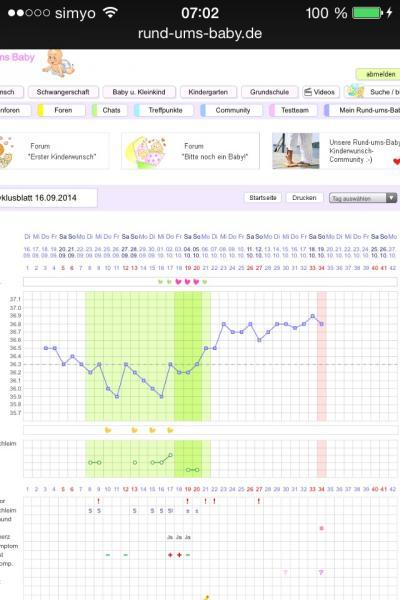This screenshot has width=400, height=600.
Task: Open the Chats tab
Action: [110, 110]
